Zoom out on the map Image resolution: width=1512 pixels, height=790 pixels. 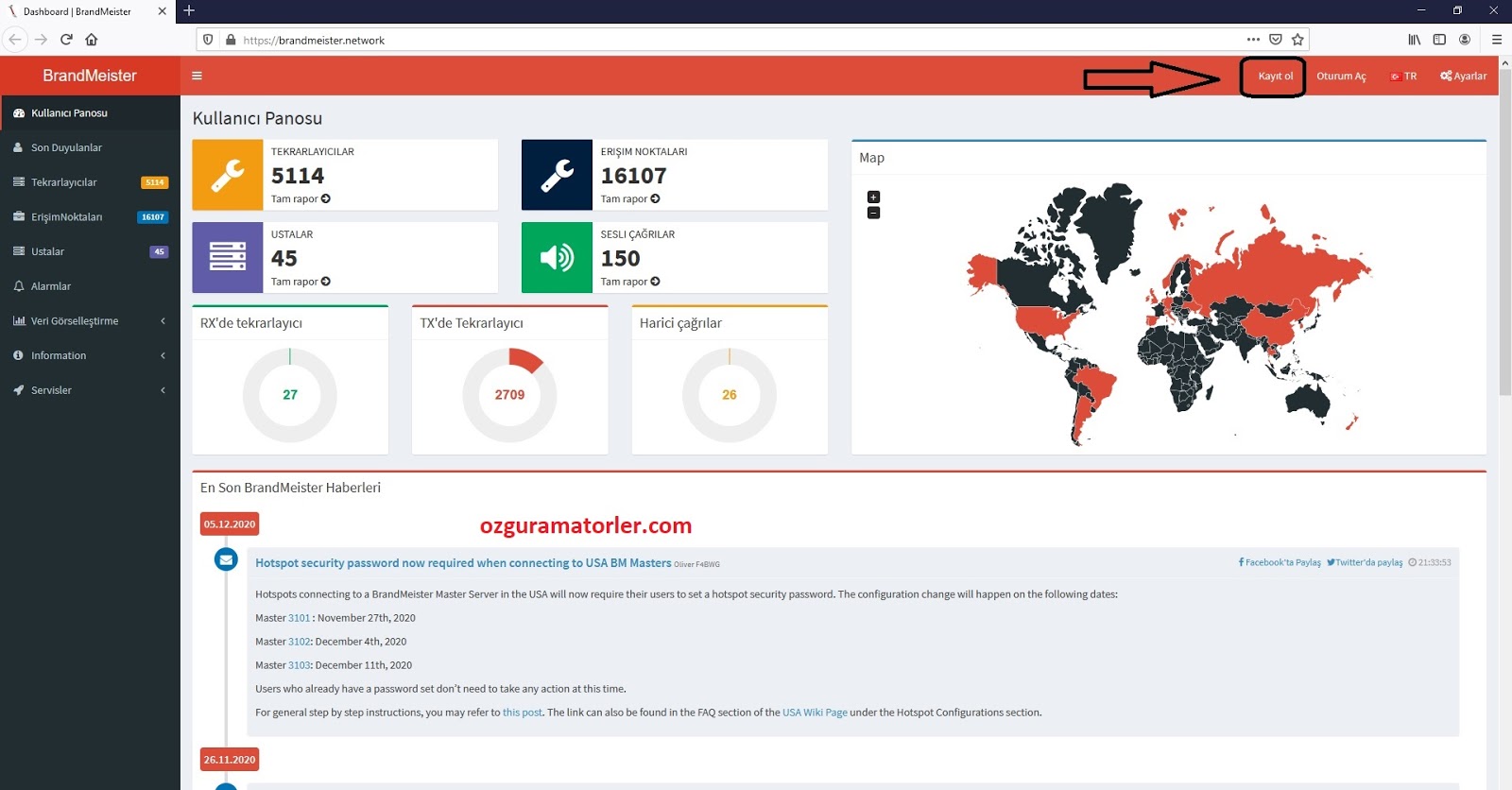(873, 213)
